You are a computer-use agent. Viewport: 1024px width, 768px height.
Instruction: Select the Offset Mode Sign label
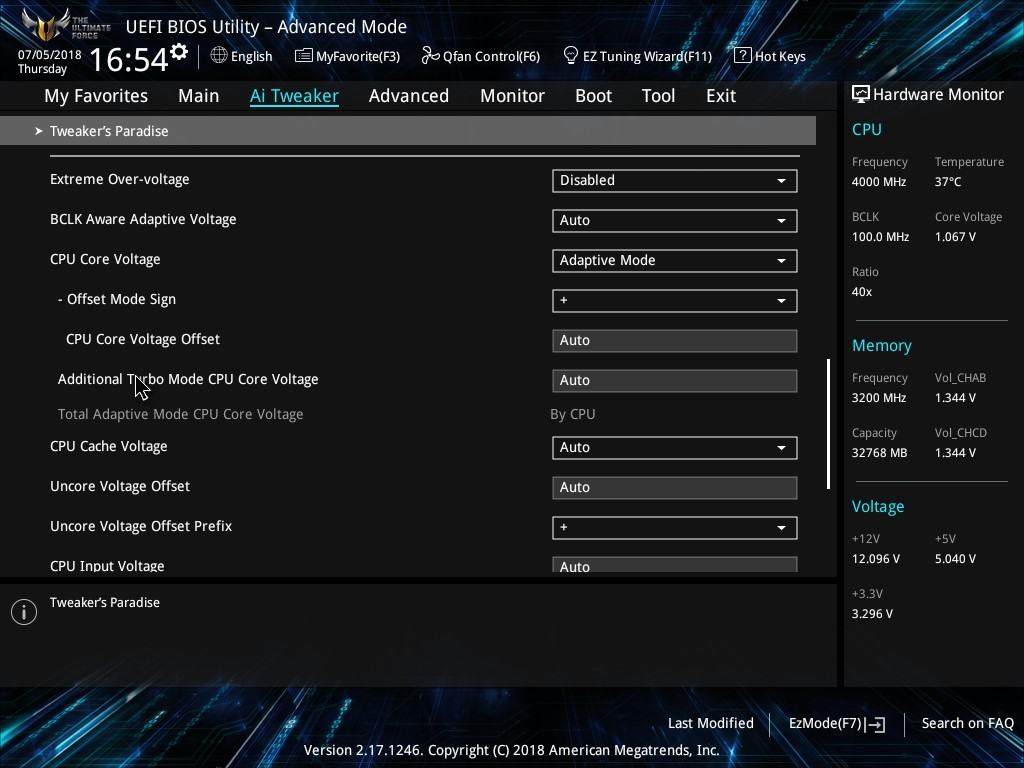(x=117, y=299)
